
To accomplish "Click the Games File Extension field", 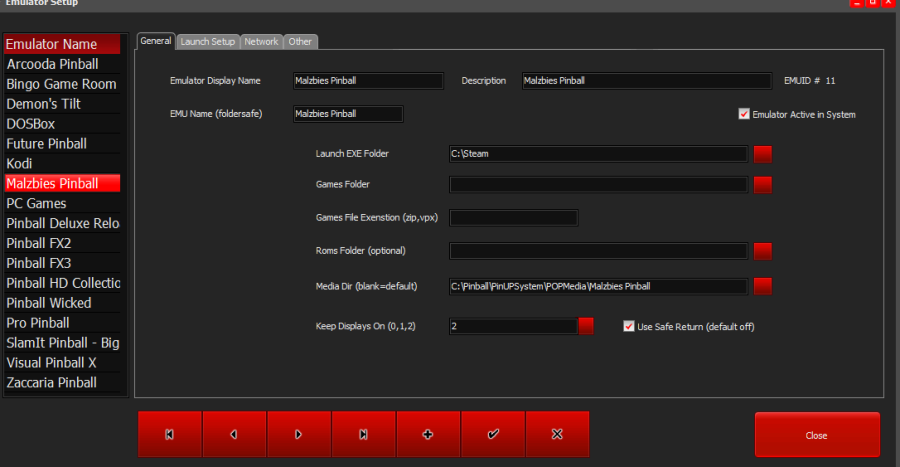I will (x=514, y=218).
